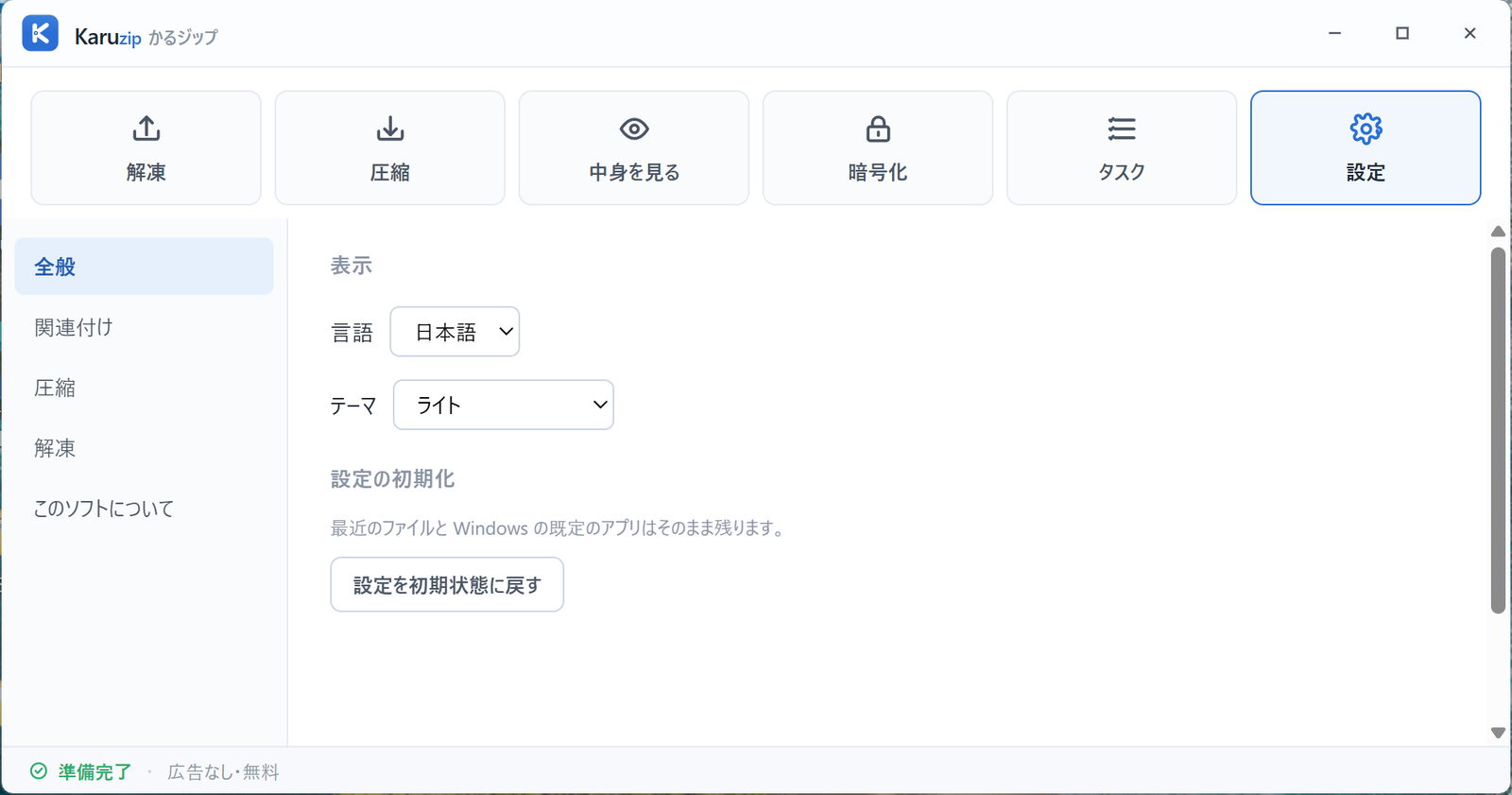Select the 設定 gear tab
The height and width of the screenshot is (795, 1512).
coord(1366,147)
